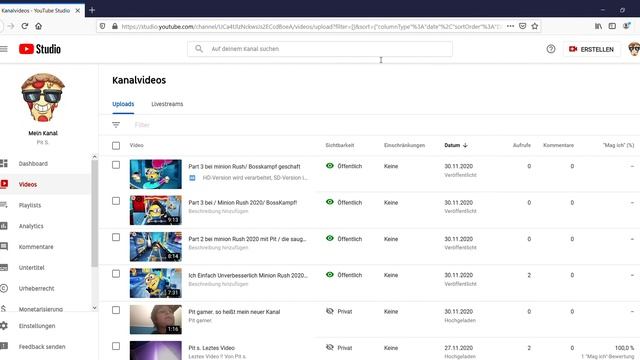Bookmark page with star icon
This screenshot has width=640, height=360.
[x=535, y=26]
